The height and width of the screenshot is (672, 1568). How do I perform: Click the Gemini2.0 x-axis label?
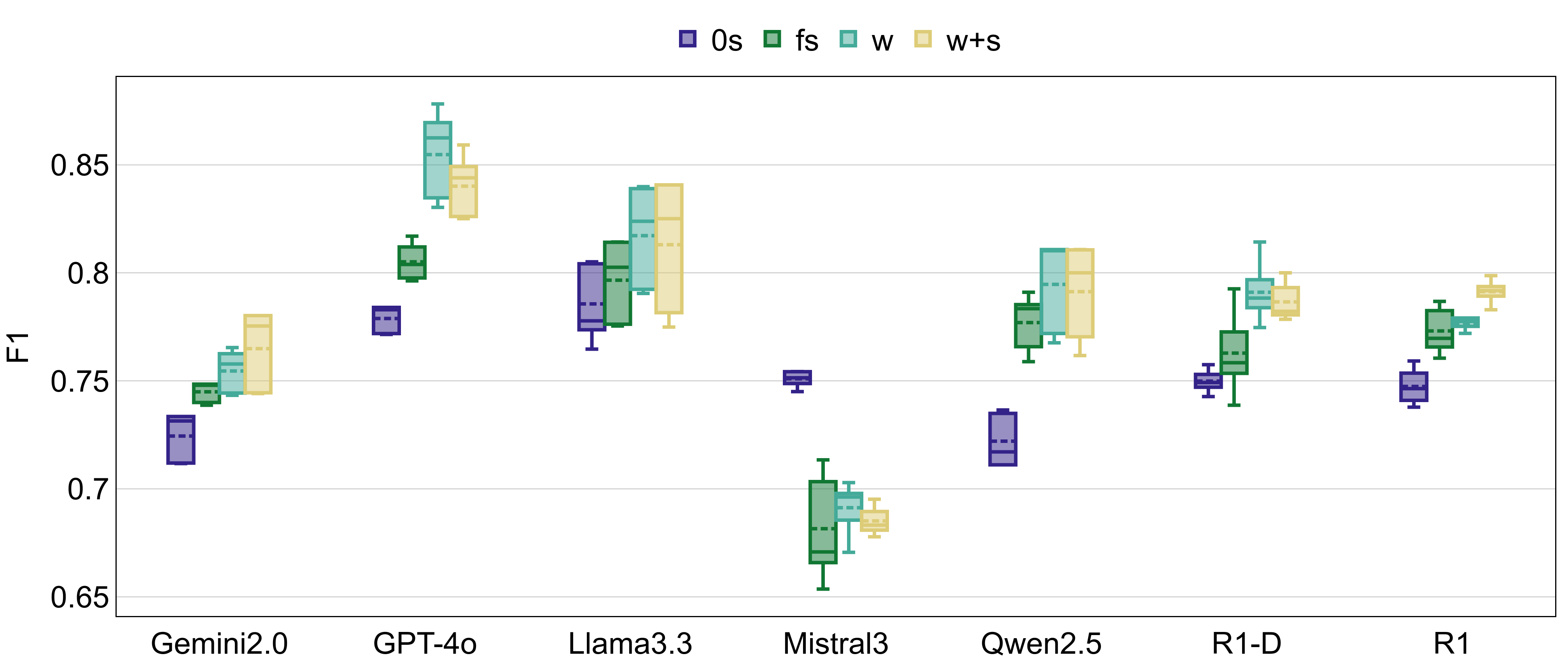click(219, 644)
